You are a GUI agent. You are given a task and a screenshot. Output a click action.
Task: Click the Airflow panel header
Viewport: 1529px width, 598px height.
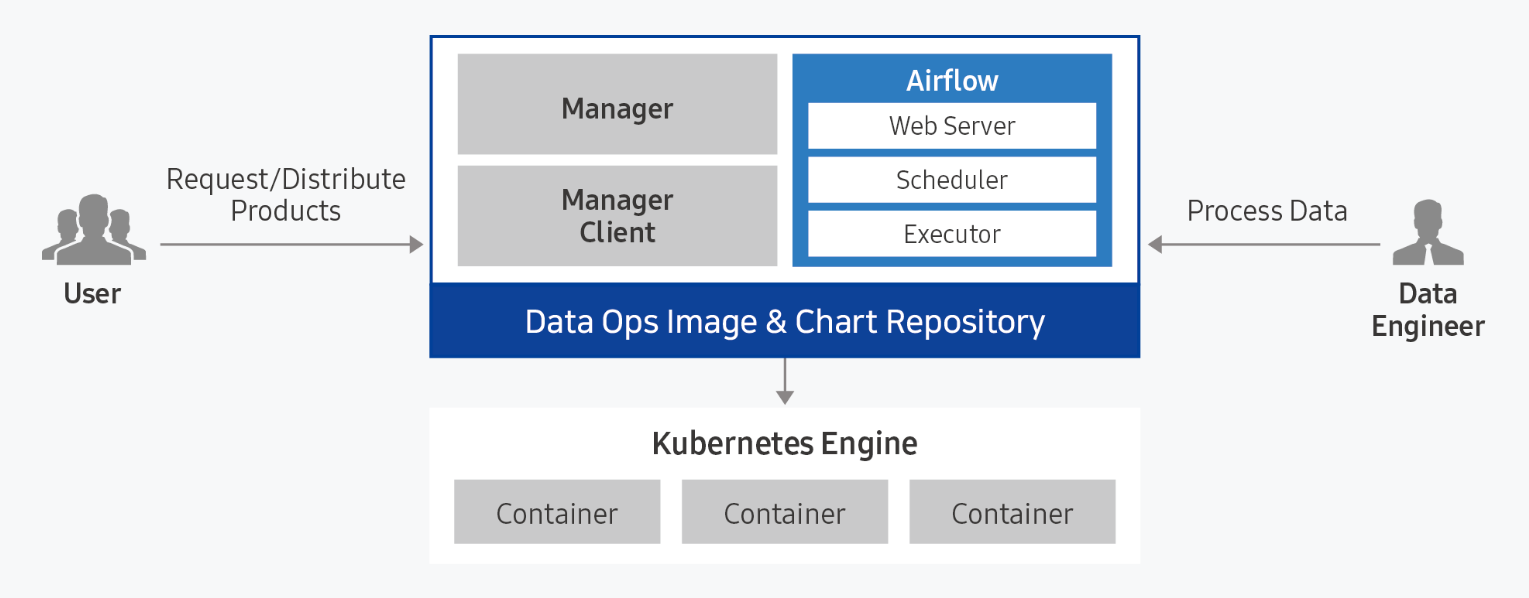(951, 80)
